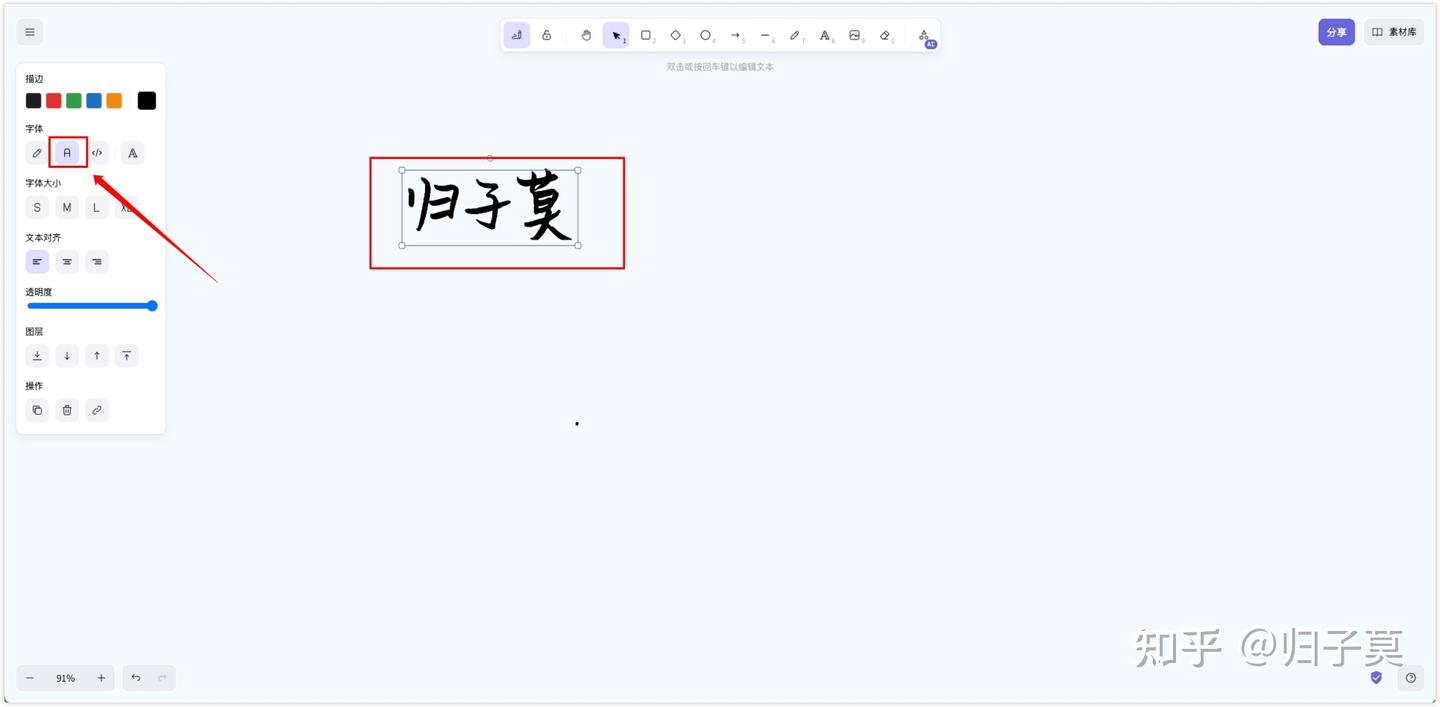Set font size to S
The width and height of the screenshot is (1440, 707).
pyautogui.click(x=37, y=208)
